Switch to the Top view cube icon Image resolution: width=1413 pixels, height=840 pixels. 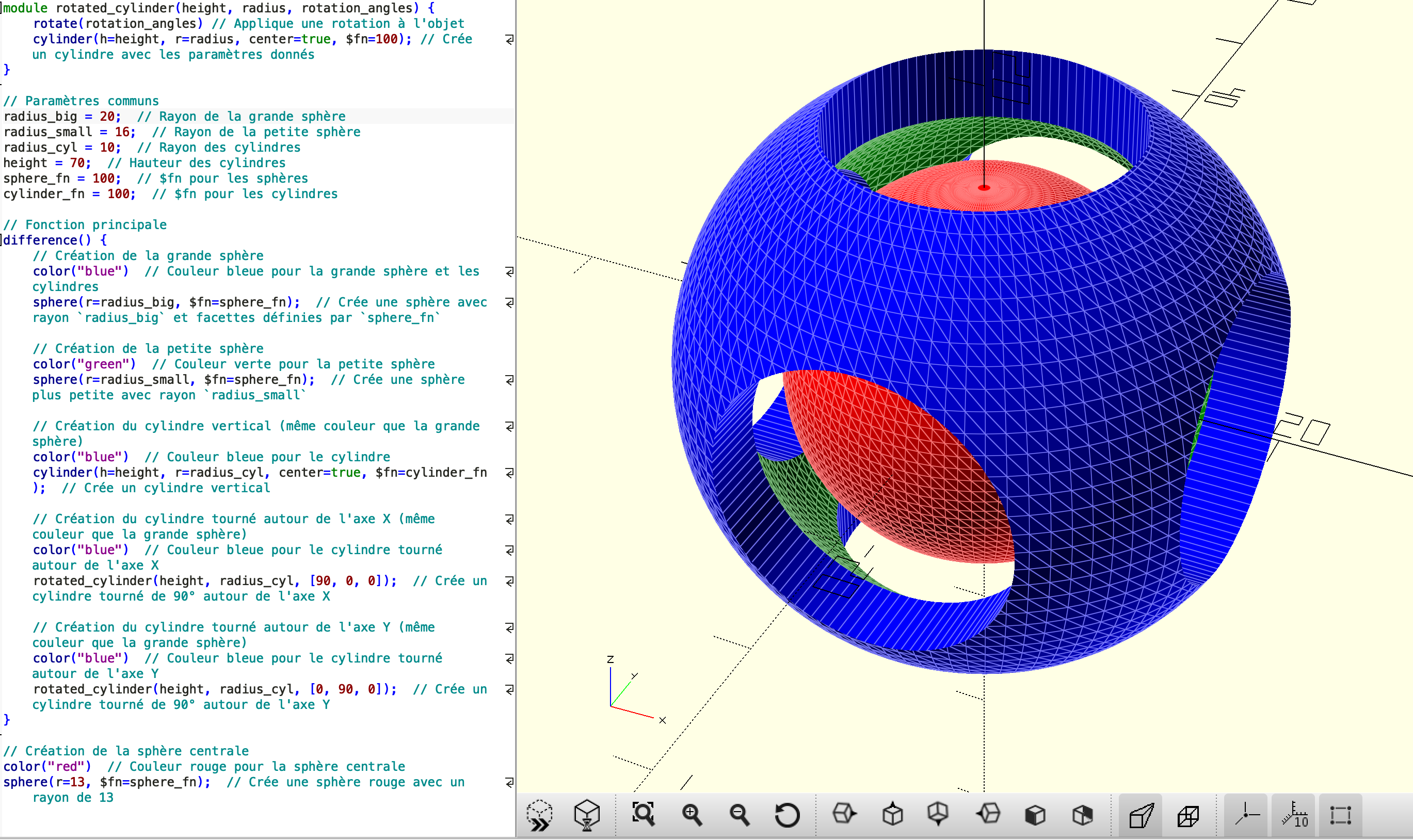click(x=893, y=814)
